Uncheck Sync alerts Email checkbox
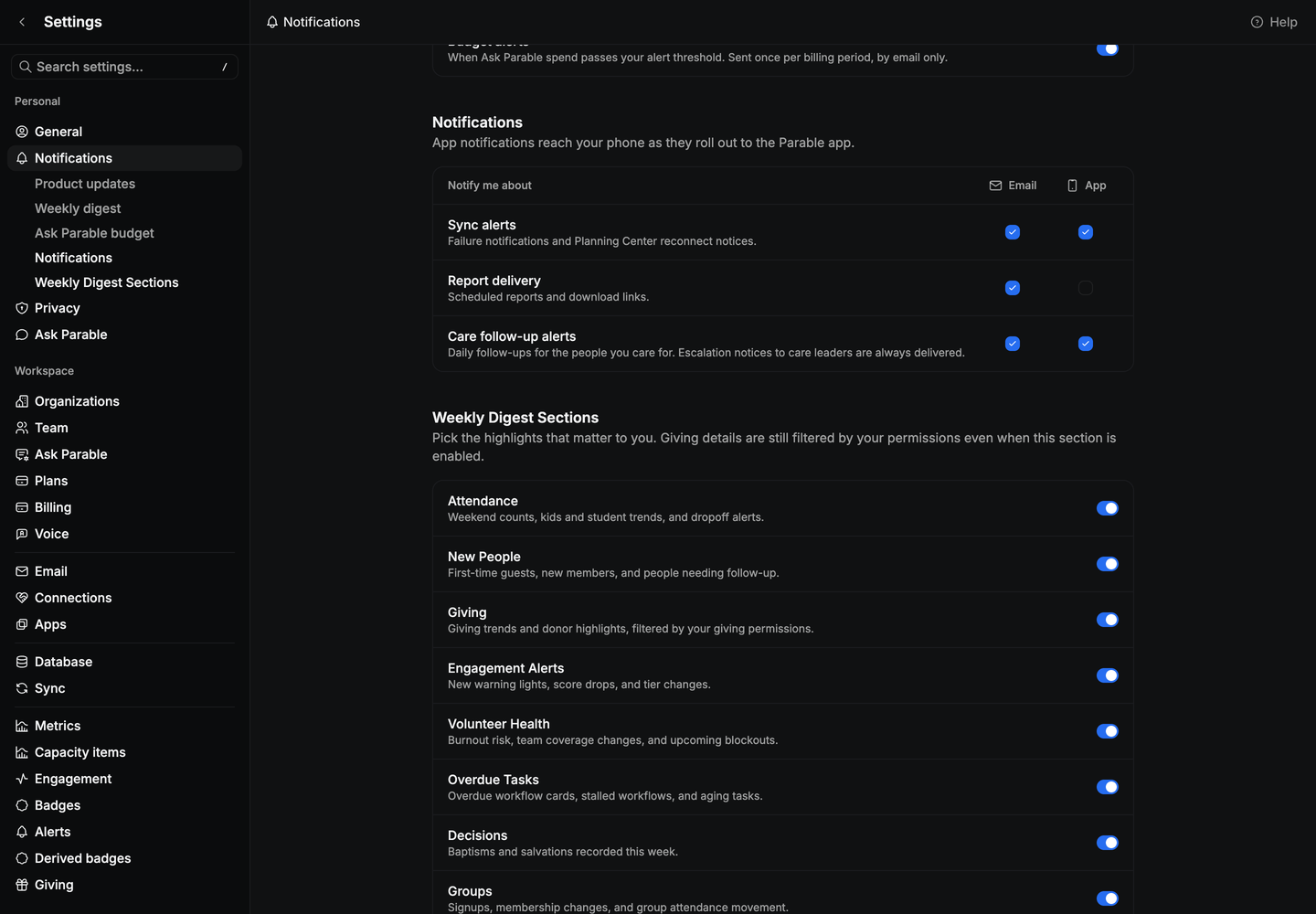The width and height of the screenshot is (1316, 914). tap(1013, 232)
